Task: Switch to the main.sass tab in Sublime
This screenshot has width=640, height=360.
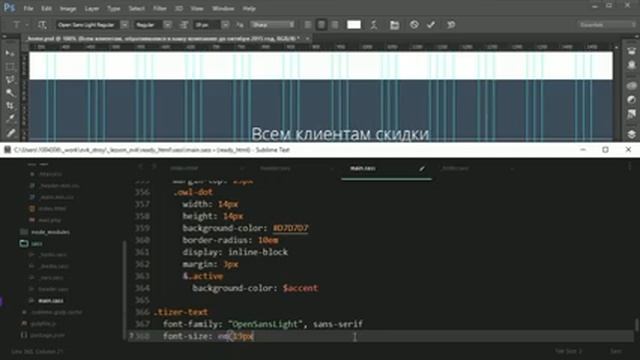Action: tap(363, 168)
